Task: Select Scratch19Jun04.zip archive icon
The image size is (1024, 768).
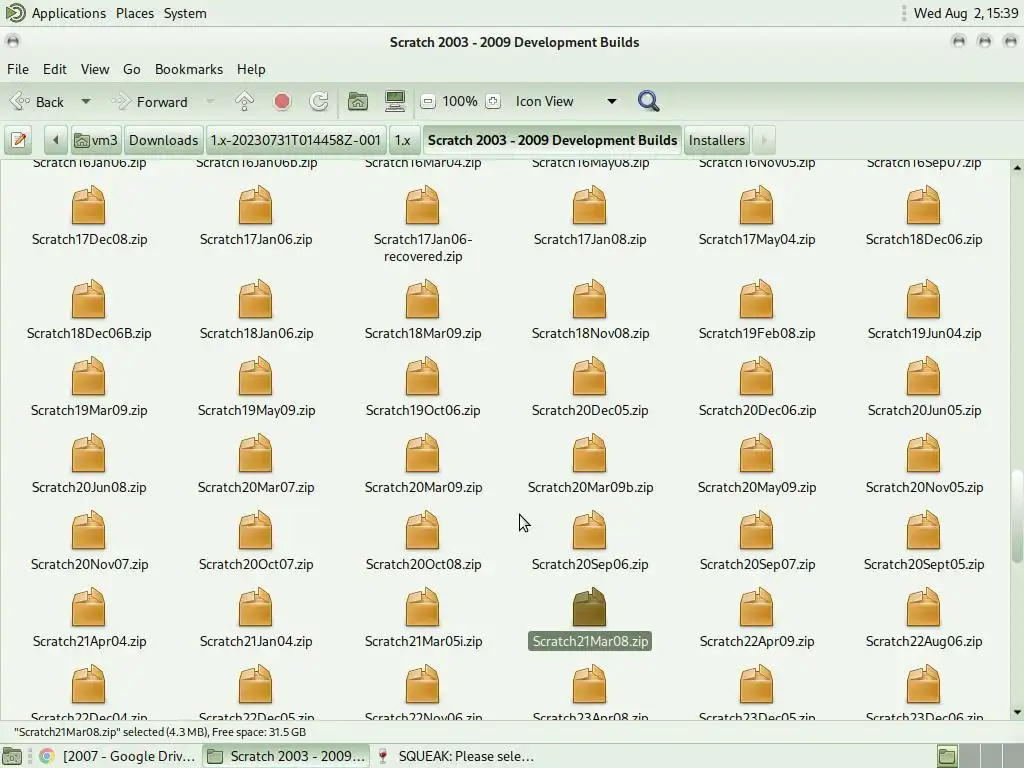Action: tap(923, 299)
